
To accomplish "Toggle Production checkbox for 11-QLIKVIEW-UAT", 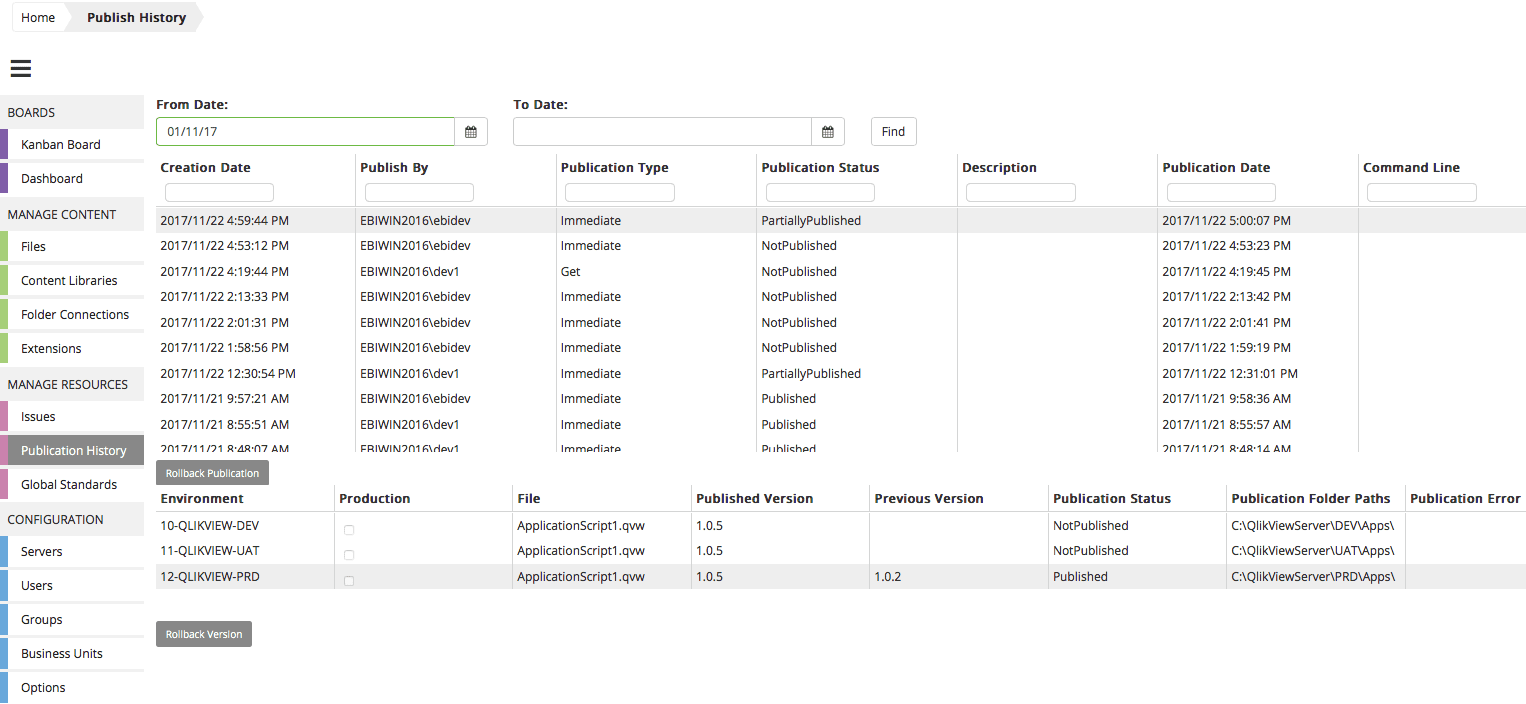I will coord(348,555).
